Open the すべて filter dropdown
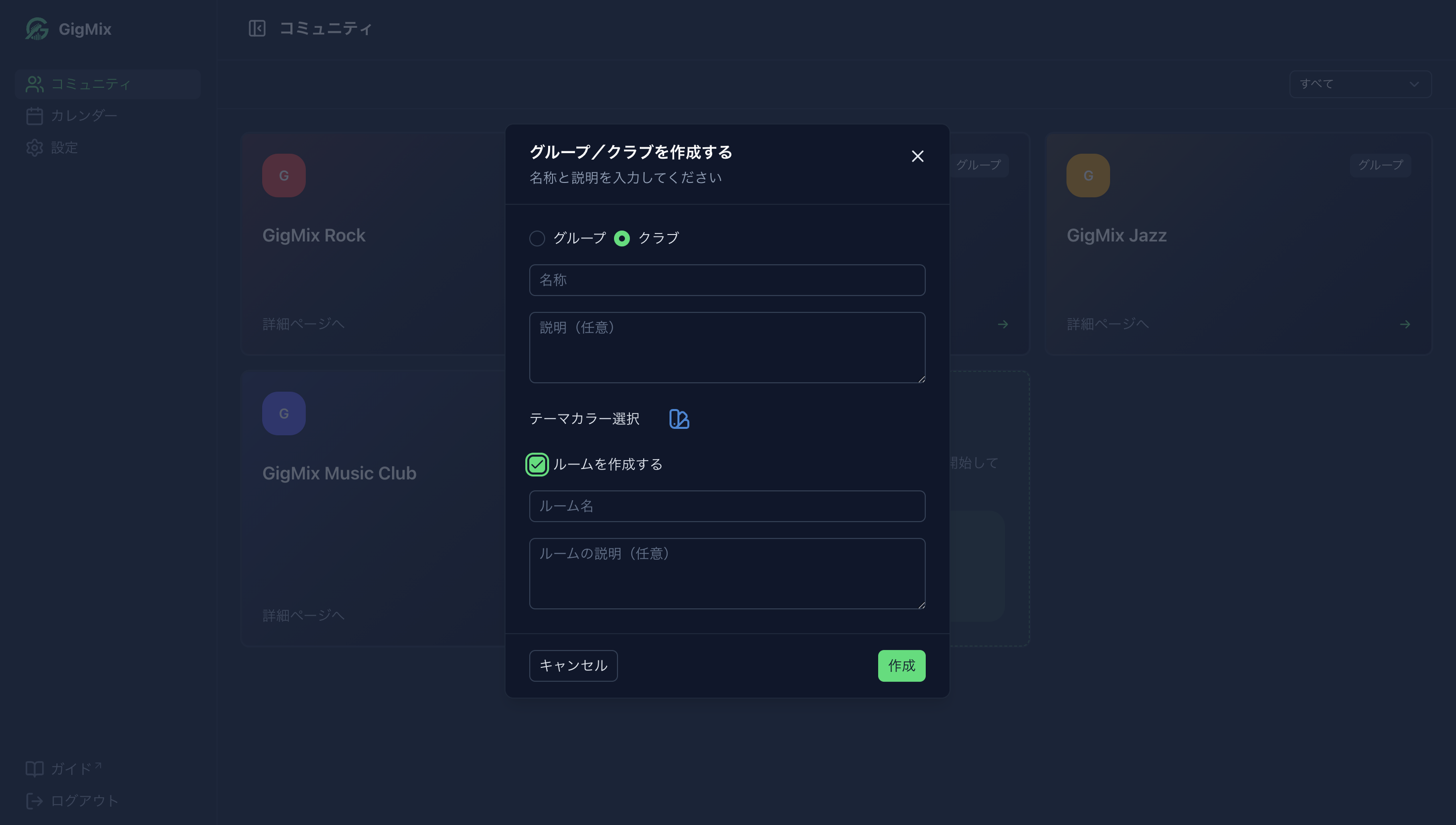The height and width of the screenshot is (825, 1456). pyautogui.click(x=1360, y=84)
